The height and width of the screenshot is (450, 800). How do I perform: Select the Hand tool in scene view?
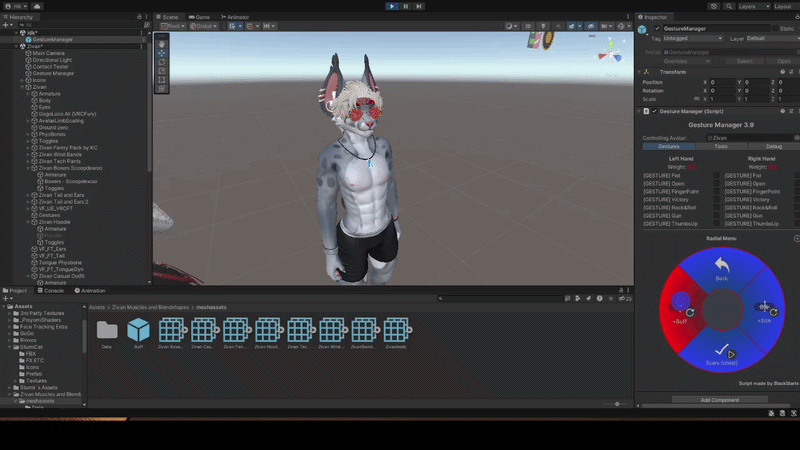[162, 42]
